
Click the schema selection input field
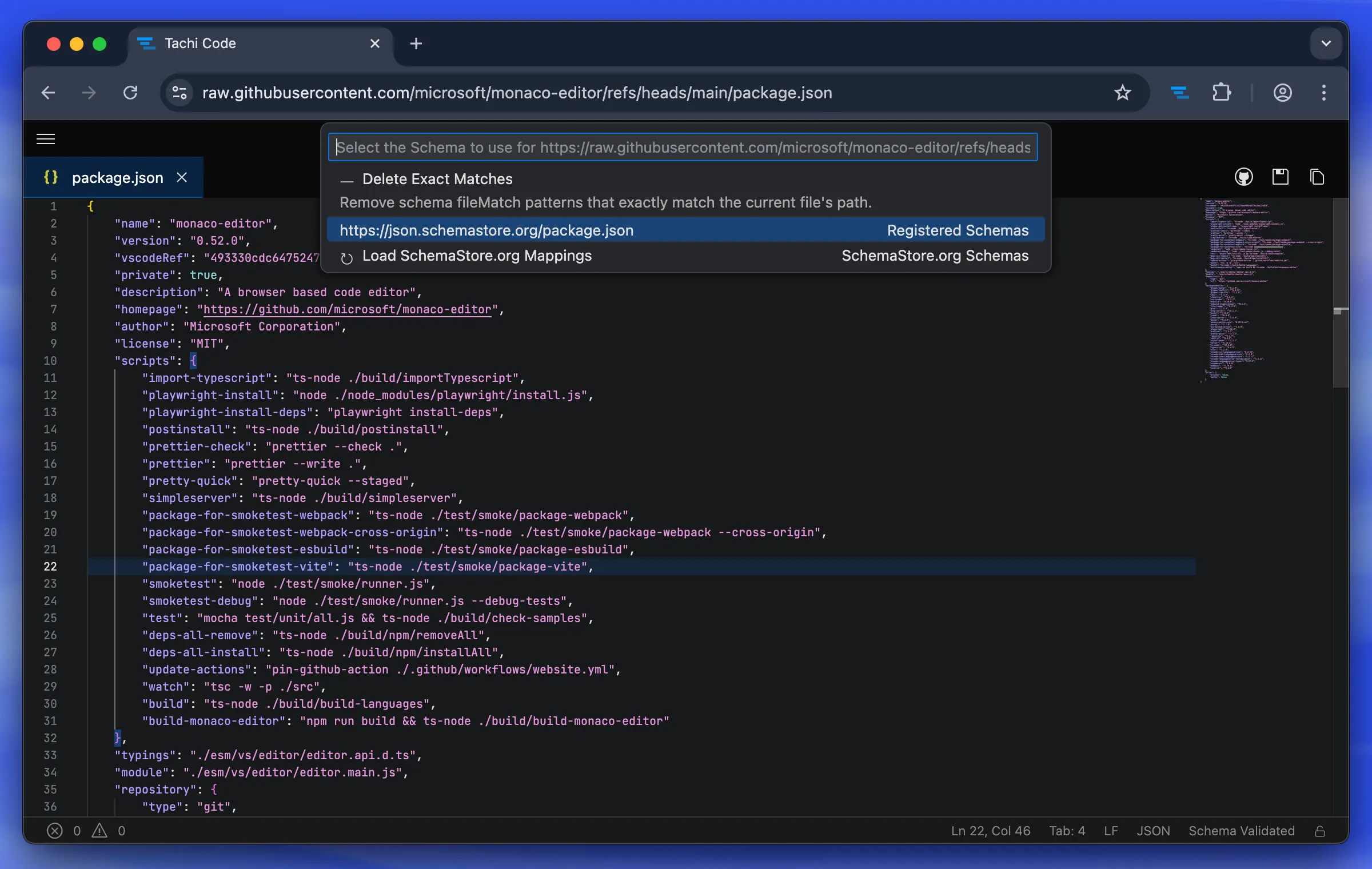683,148
